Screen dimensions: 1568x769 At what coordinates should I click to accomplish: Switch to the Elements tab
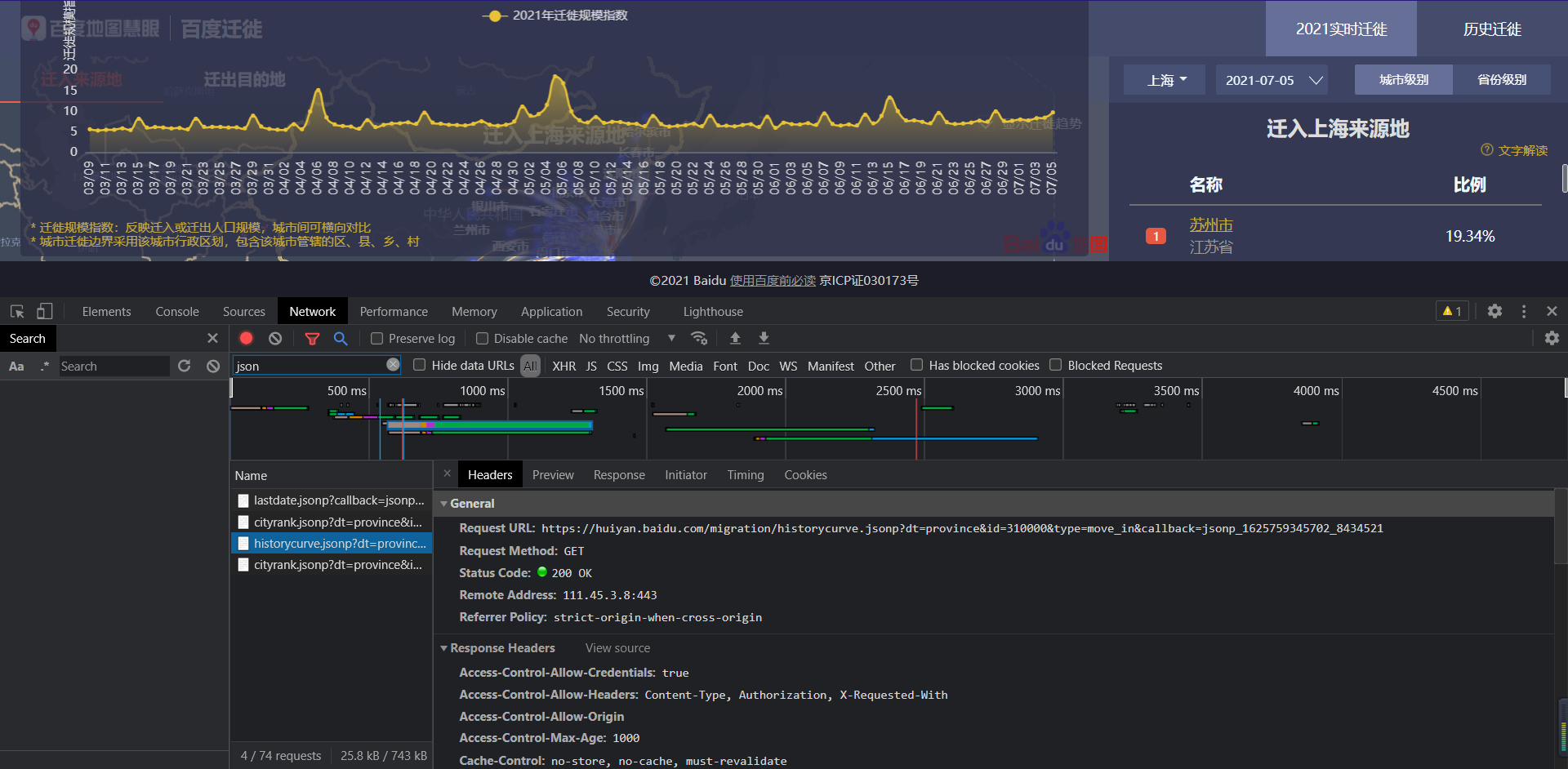(106, 311)
